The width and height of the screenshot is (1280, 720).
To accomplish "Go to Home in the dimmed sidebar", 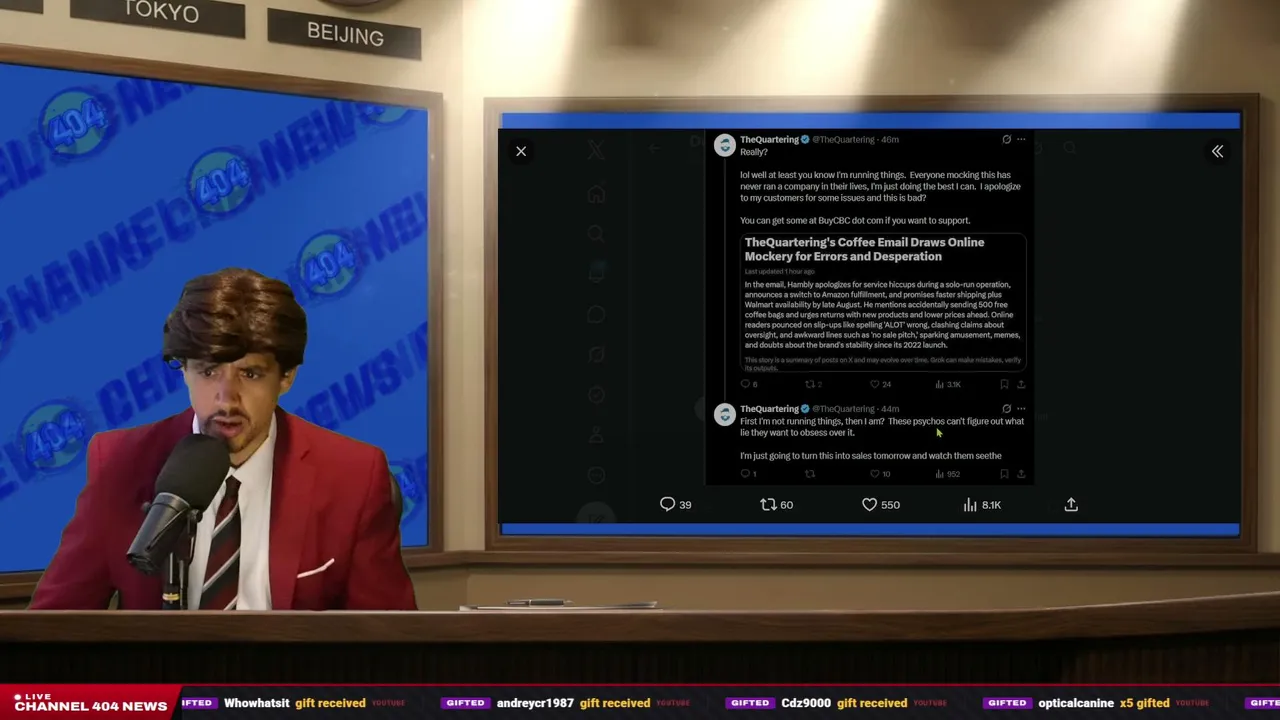I will click(x=596, y=194).
